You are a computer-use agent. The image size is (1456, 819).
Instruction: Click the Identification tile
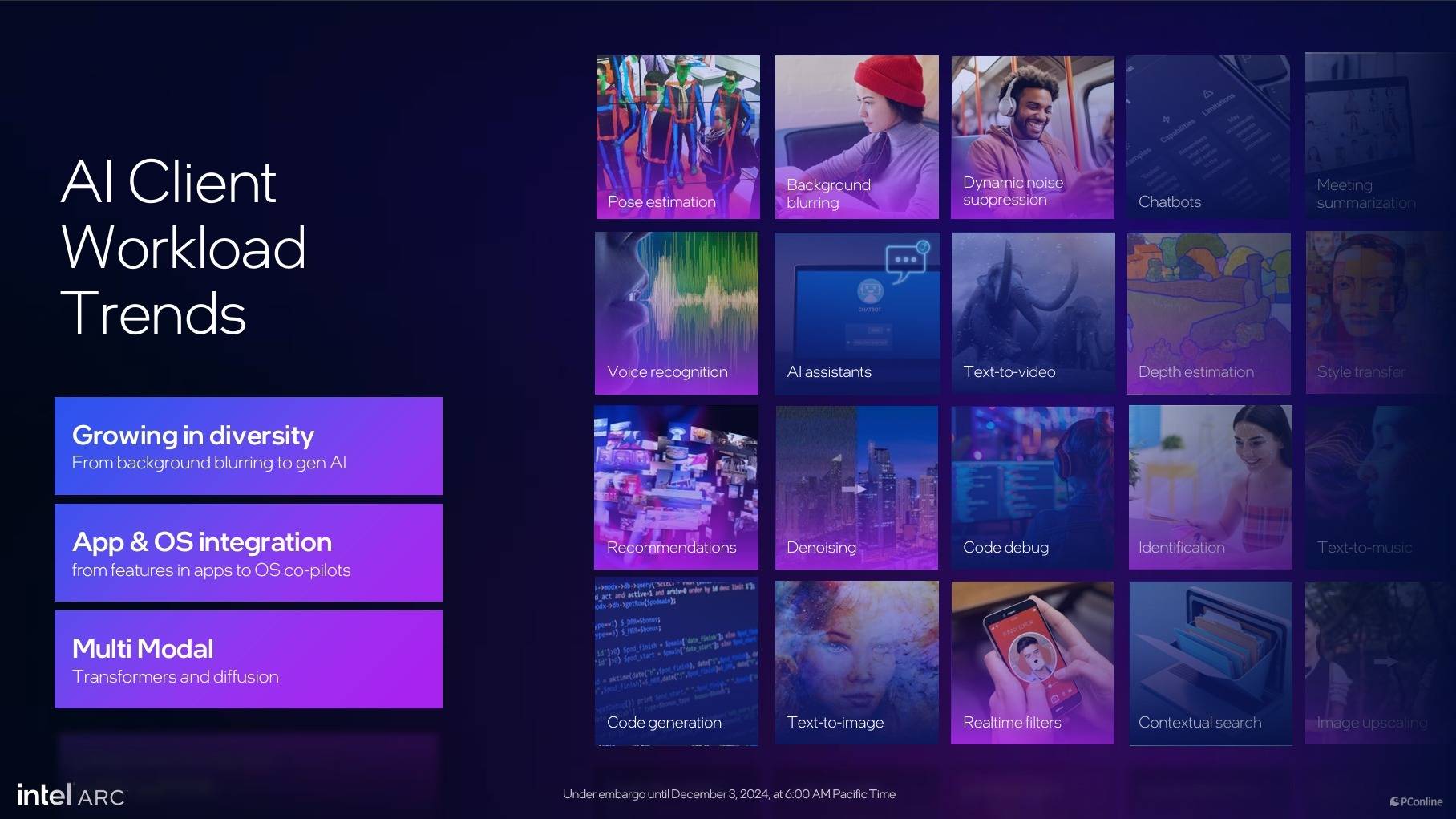pyautogui.click(x=1210, y=487)
